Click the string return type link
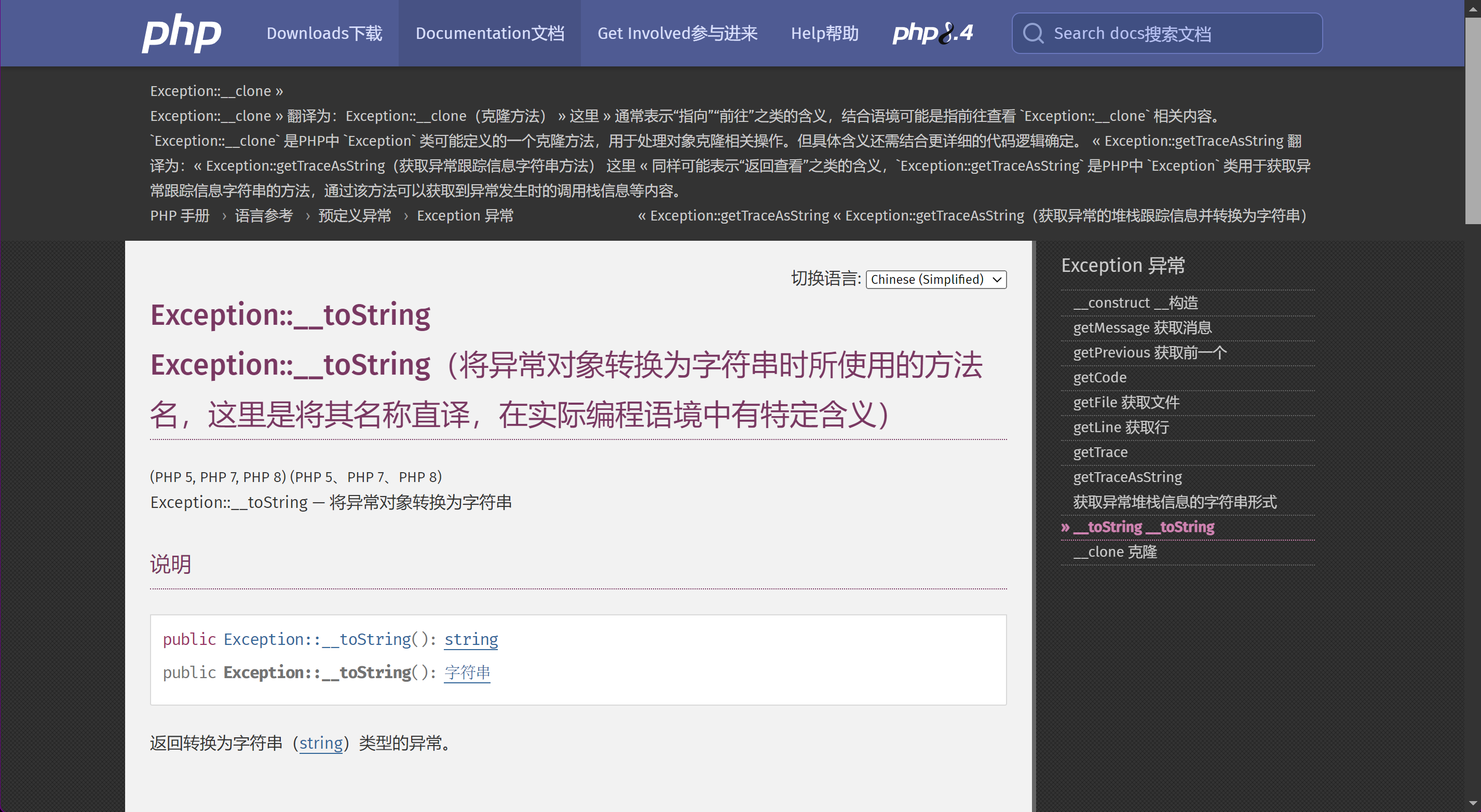 [471, 639]
